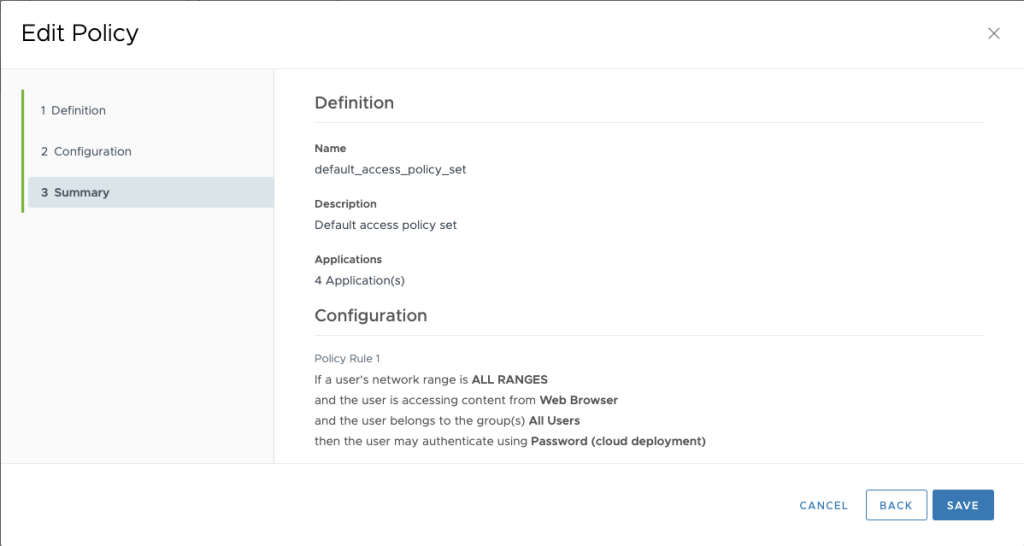Click the Password (cloud deployment) text
This screenshot has height=546, width=1024.
point(618,441)
